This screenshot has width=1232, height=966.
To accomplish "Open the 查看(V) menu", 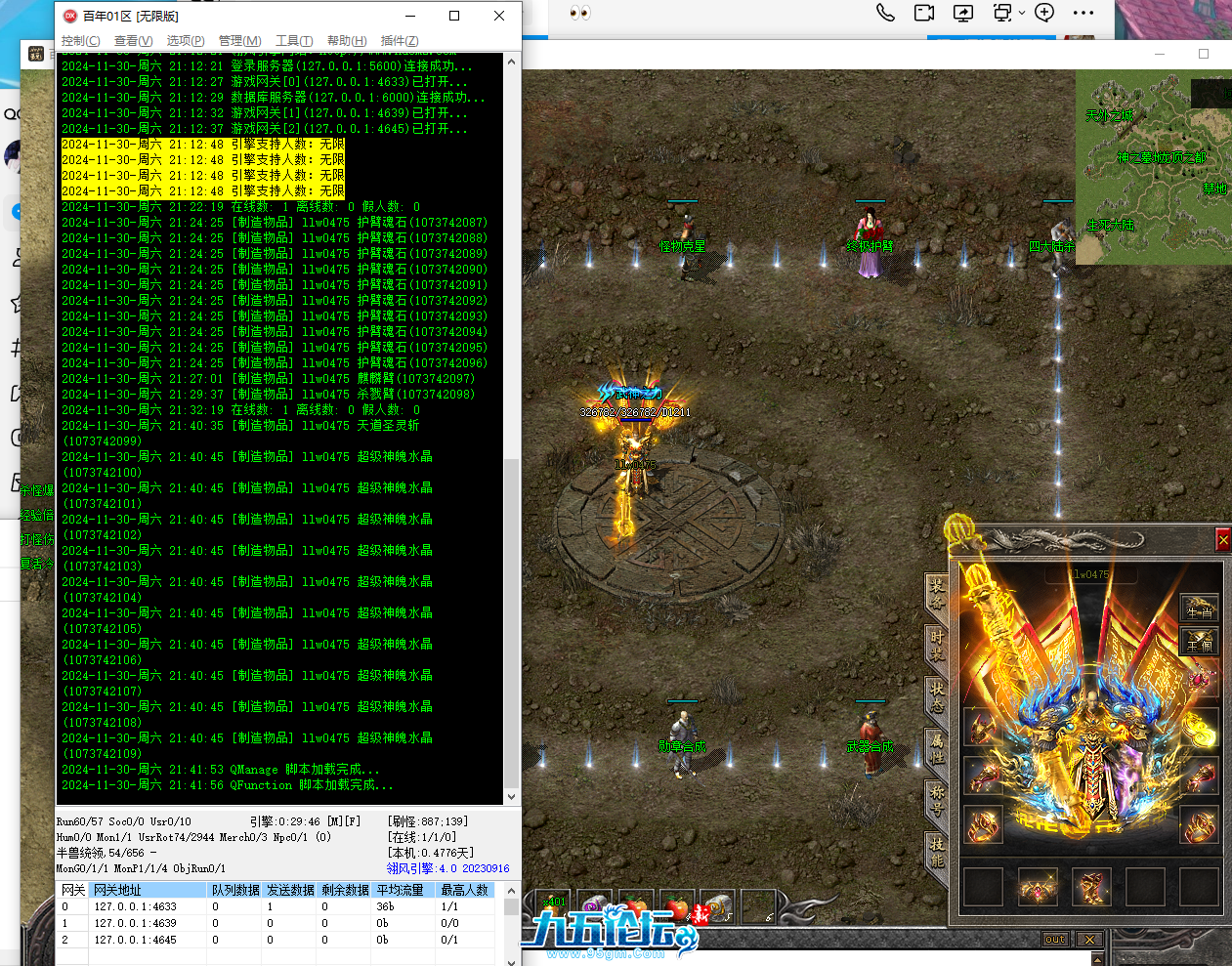I will [x=133, y=41].
